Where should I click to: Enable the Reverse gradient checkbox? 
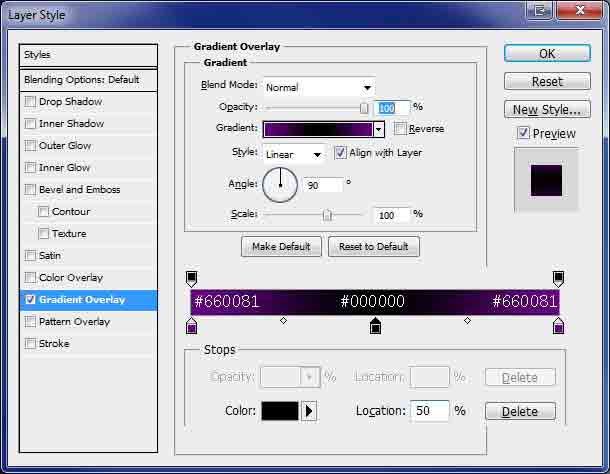coord(401,129)
